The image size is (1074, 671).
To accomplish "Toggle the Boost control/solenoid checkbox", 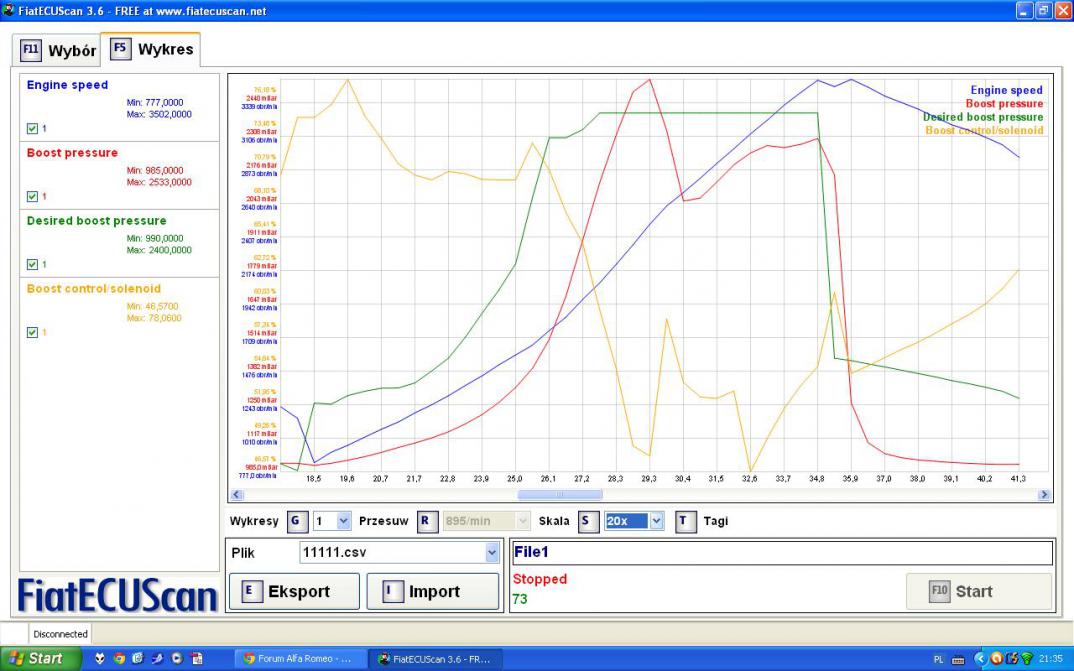I will [32, 332].
